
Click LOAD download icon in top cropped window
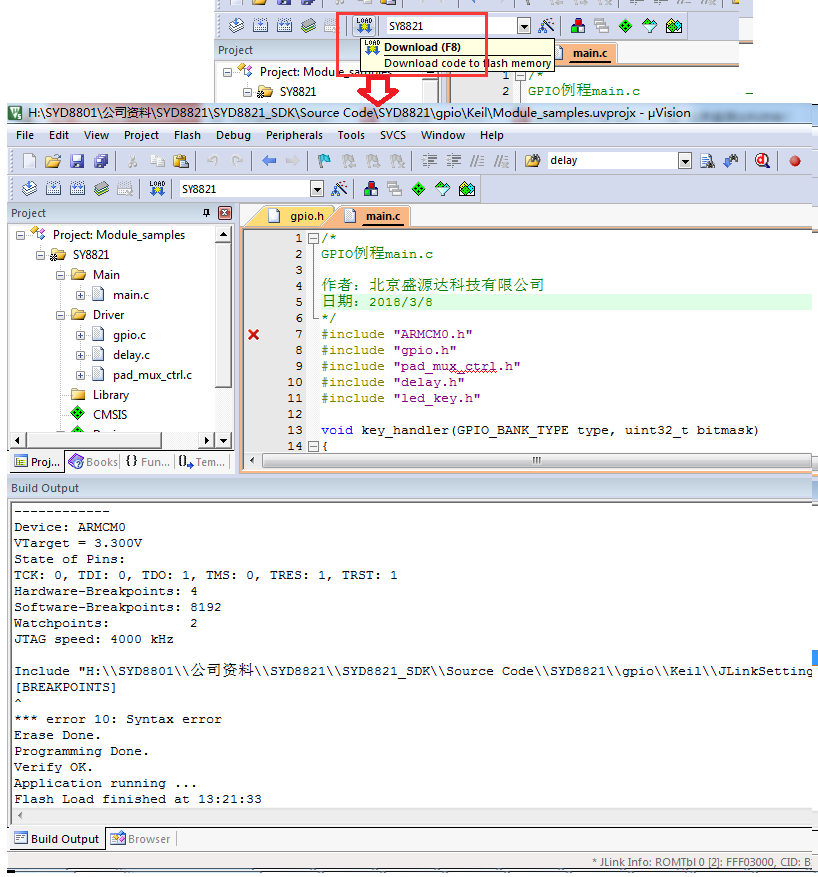coord(364,26)
